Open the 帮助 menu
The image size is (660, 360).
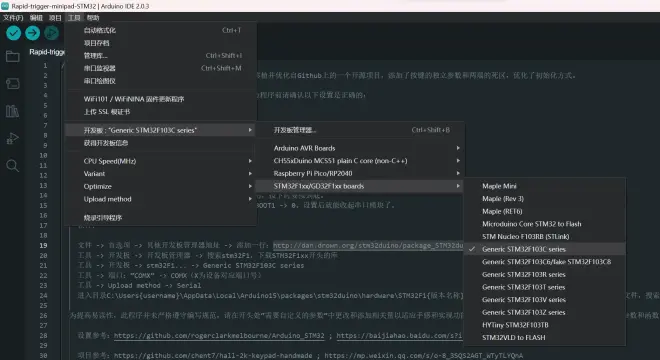(93, 18)
